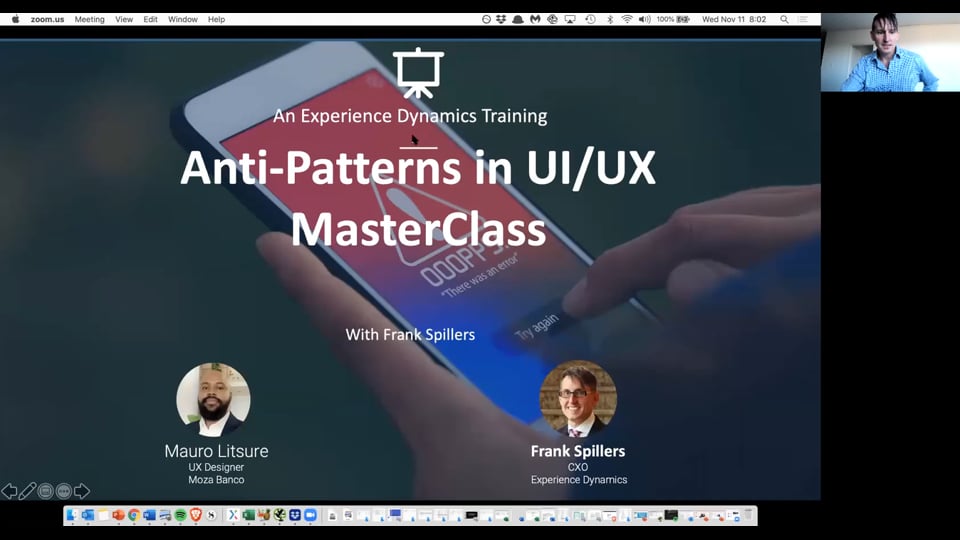This screenshot has height=540, width=960.
Task: Click the Malwarebytes M menu bar icon
Action: pos(535,19)
